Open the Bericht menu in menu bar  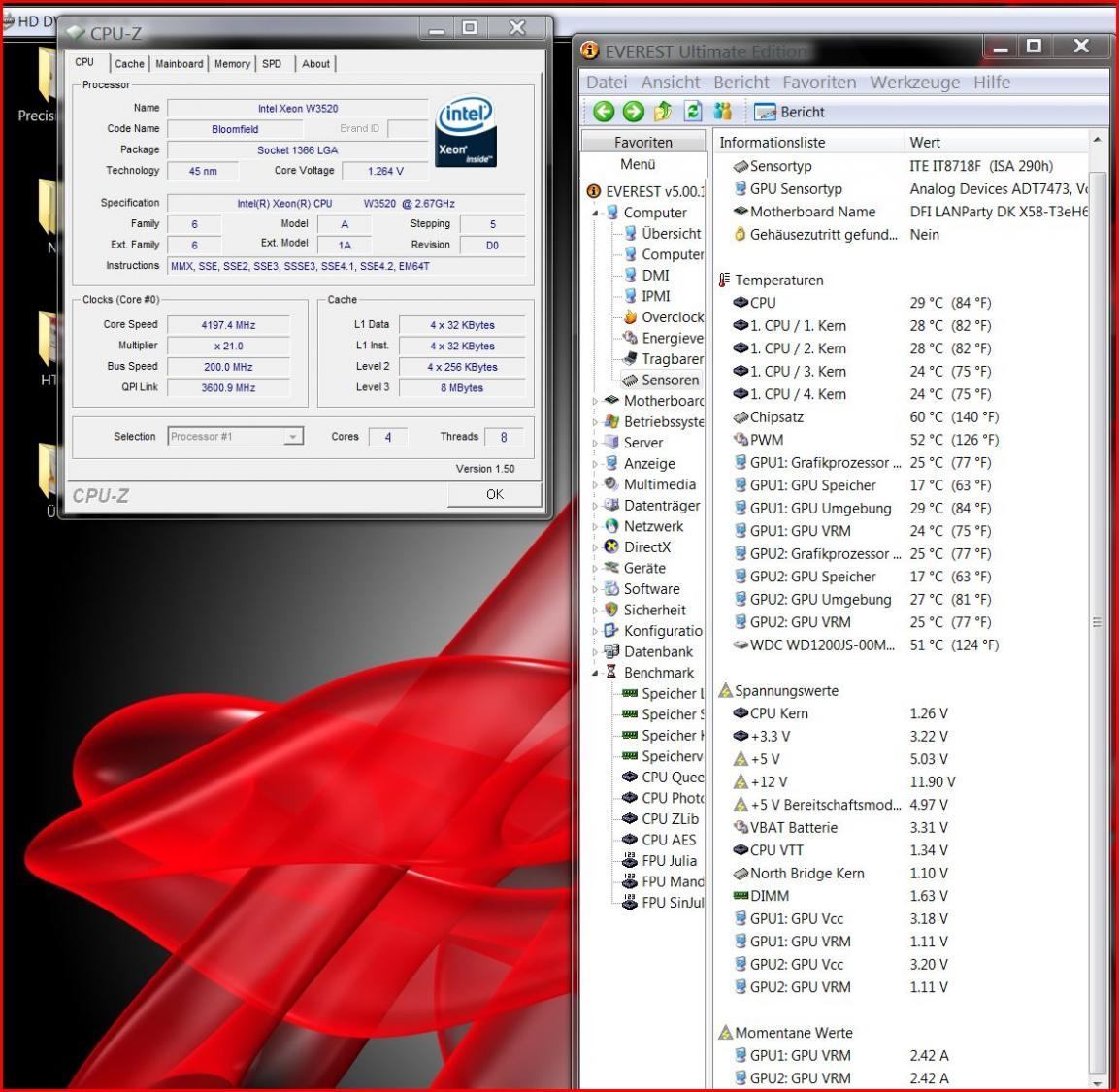tap(741, 83)
